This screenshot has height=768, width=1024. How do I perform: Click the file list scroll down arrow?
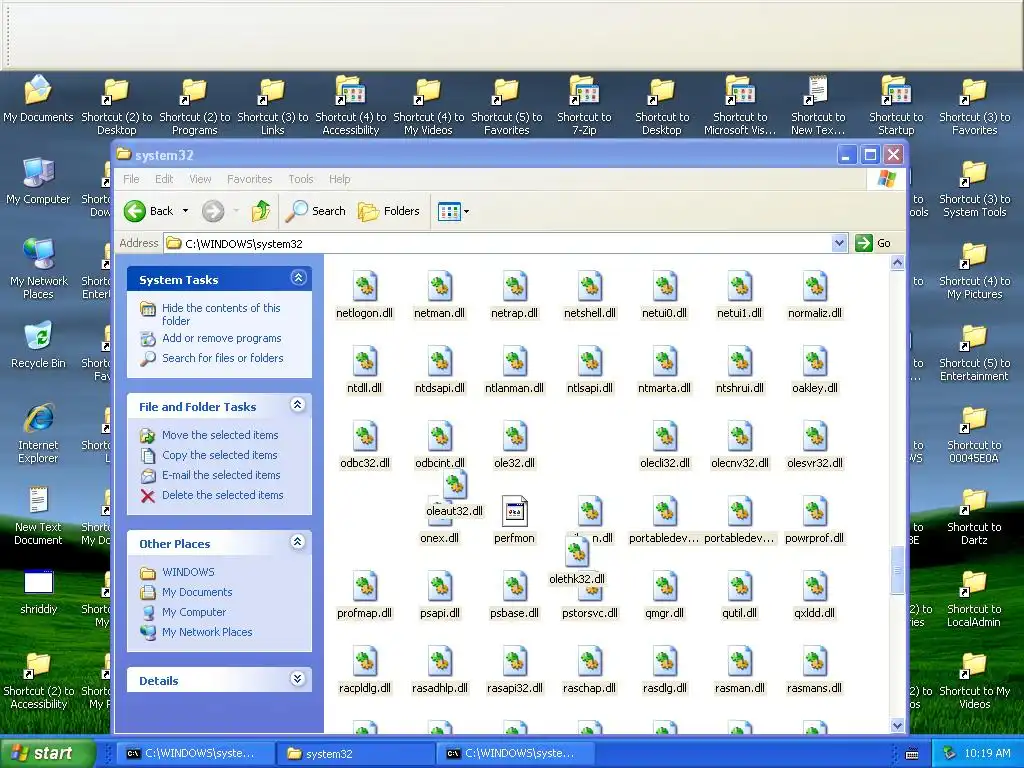[x=897, y=725]
